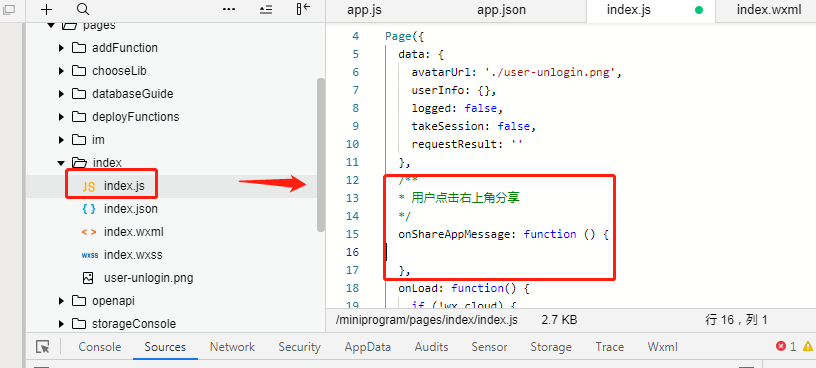Switch to the app.json editor tab

(x=501, y=10)
